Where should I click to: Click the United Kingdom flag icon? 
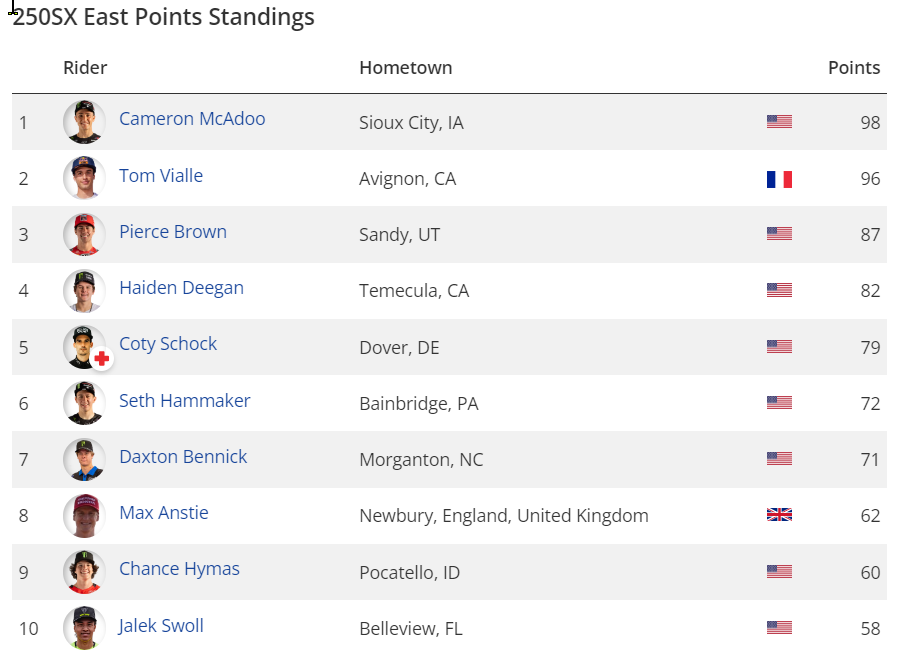pyautogui.click(x=779, y=515)
